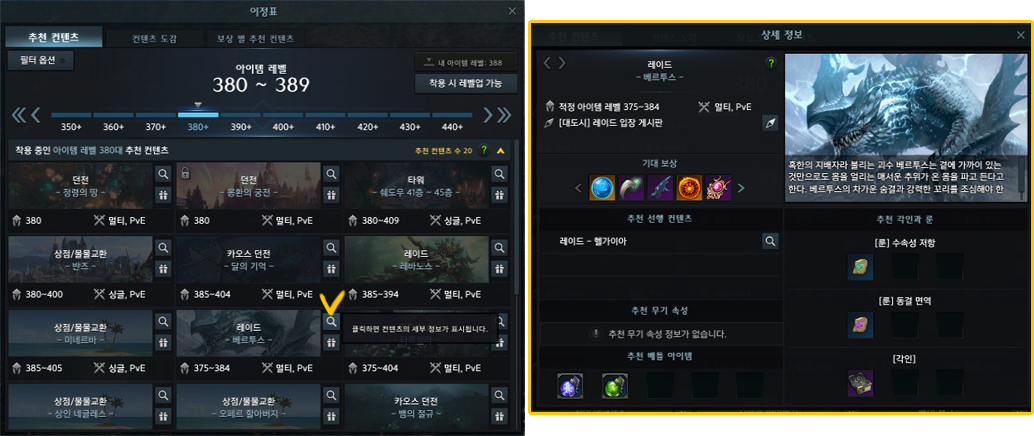
Task: Show next expected rewards with right chevron
Action: (x=741, y=189)
